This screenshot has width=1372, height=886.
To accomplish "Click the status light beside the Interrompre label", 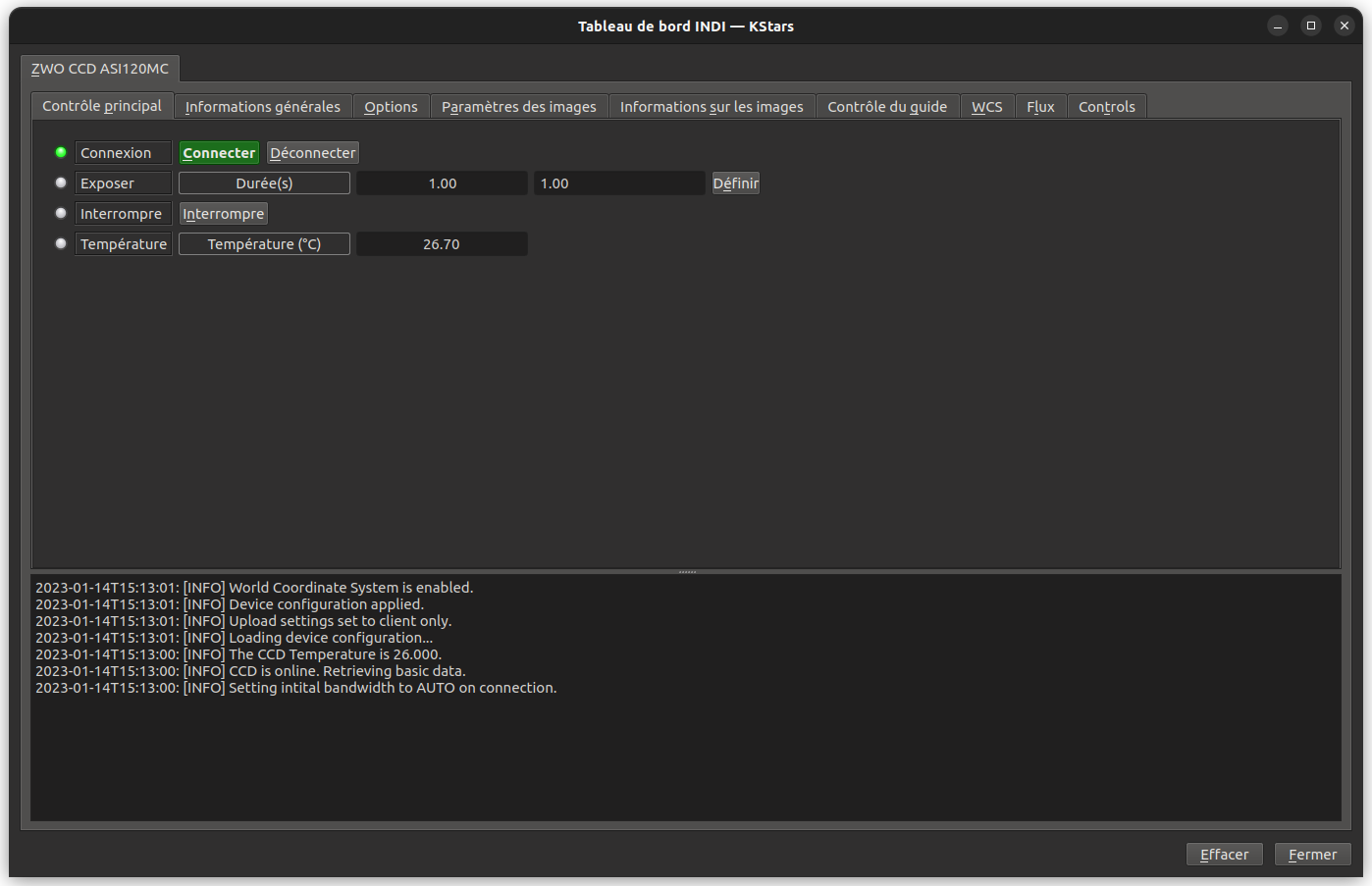I will [61, 213].
